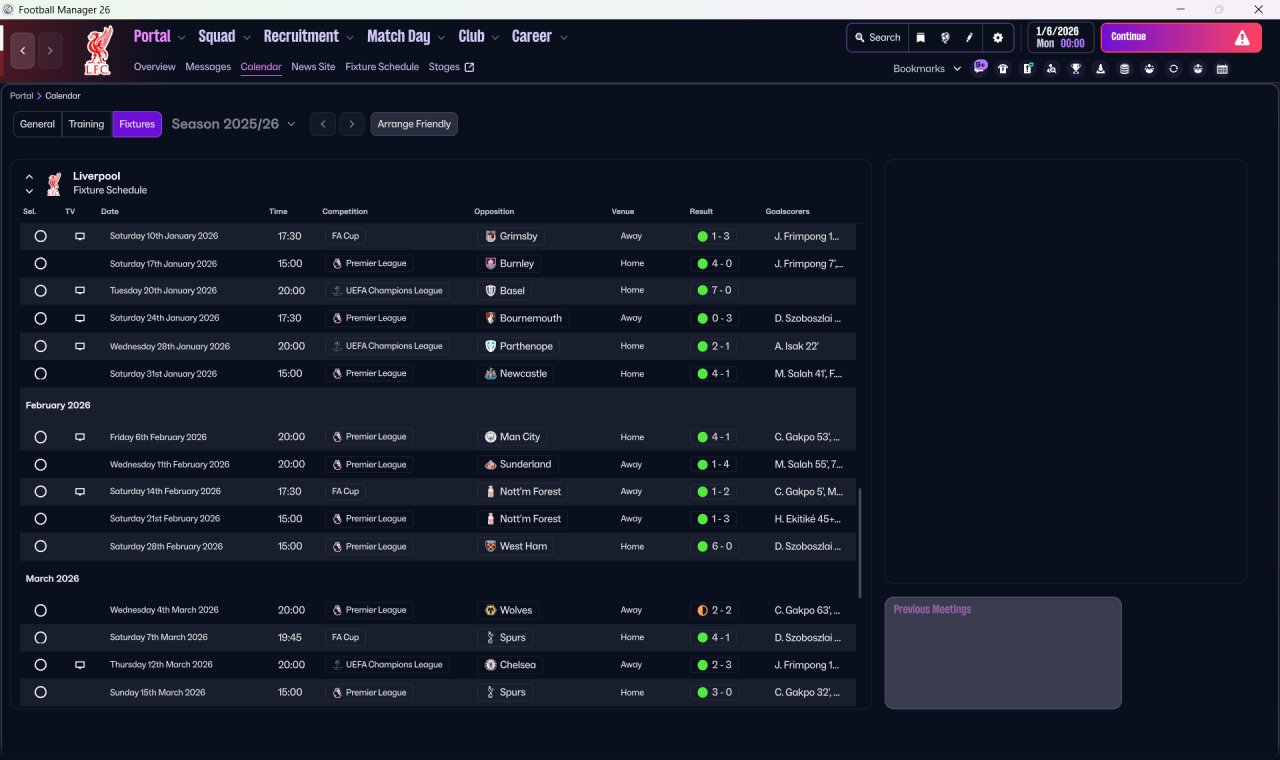The width and height of the screenshot is (1280, 760).
Task: Click the bookmark icon beside Search
Action: point(921,38)
